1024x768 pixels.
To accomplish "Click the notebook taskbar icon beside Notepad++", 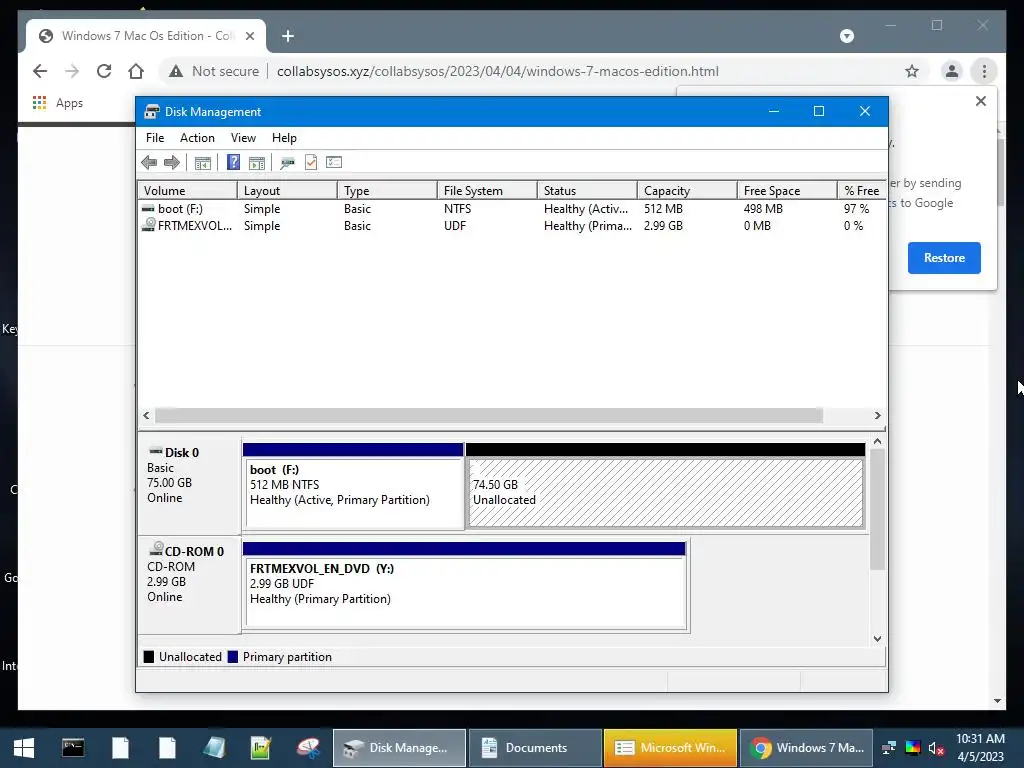I will 214,748.
